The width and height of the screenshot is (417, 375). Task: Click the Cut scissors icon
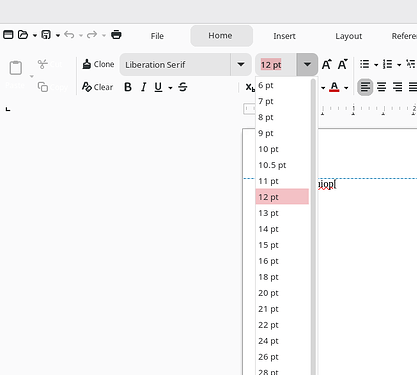point(43,64)
